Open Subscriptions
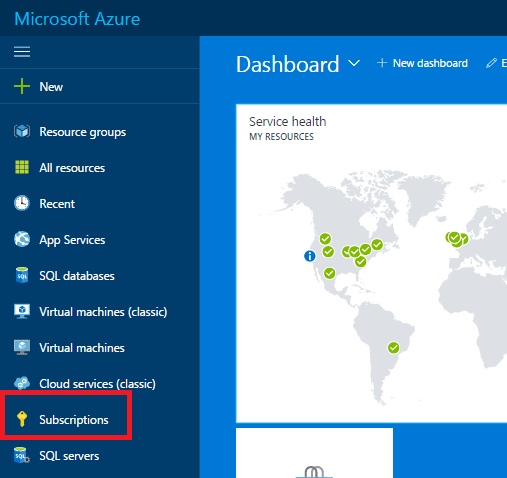Viewport: 507px width, 478px height. tap(74, 420)
